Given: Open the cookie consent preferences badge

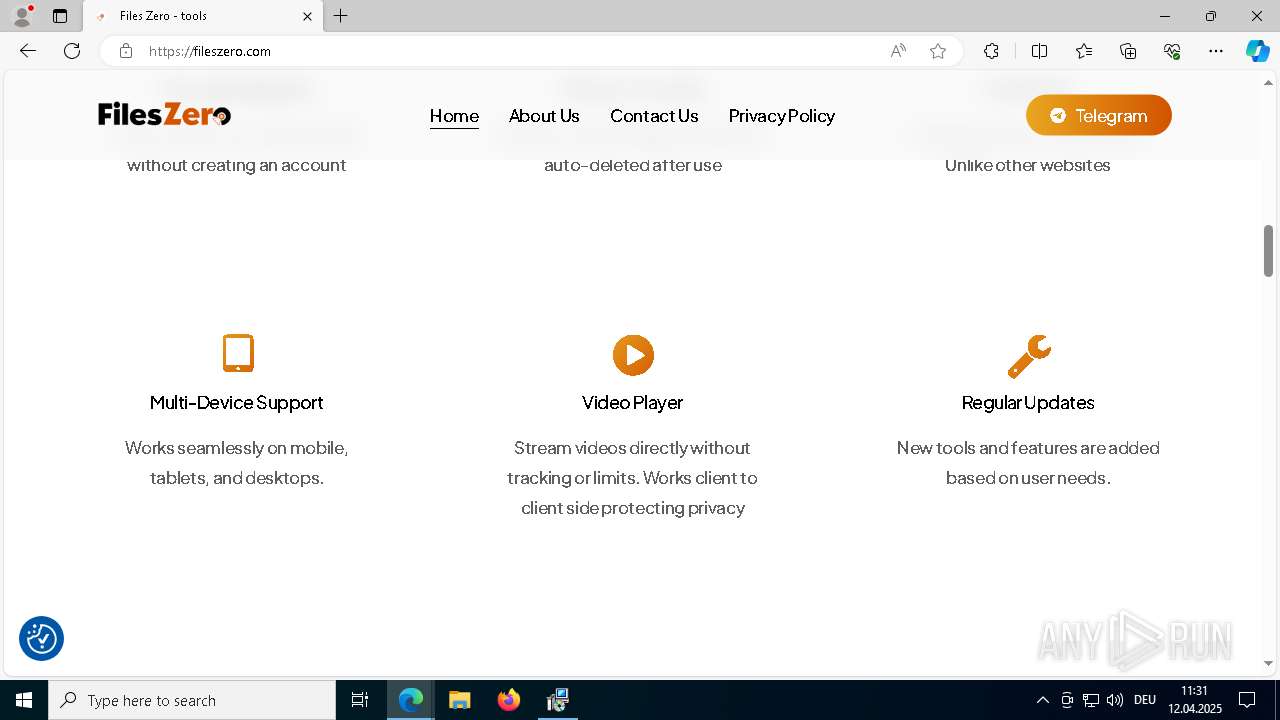Looking at the screenshot, I should click(41, 638).
